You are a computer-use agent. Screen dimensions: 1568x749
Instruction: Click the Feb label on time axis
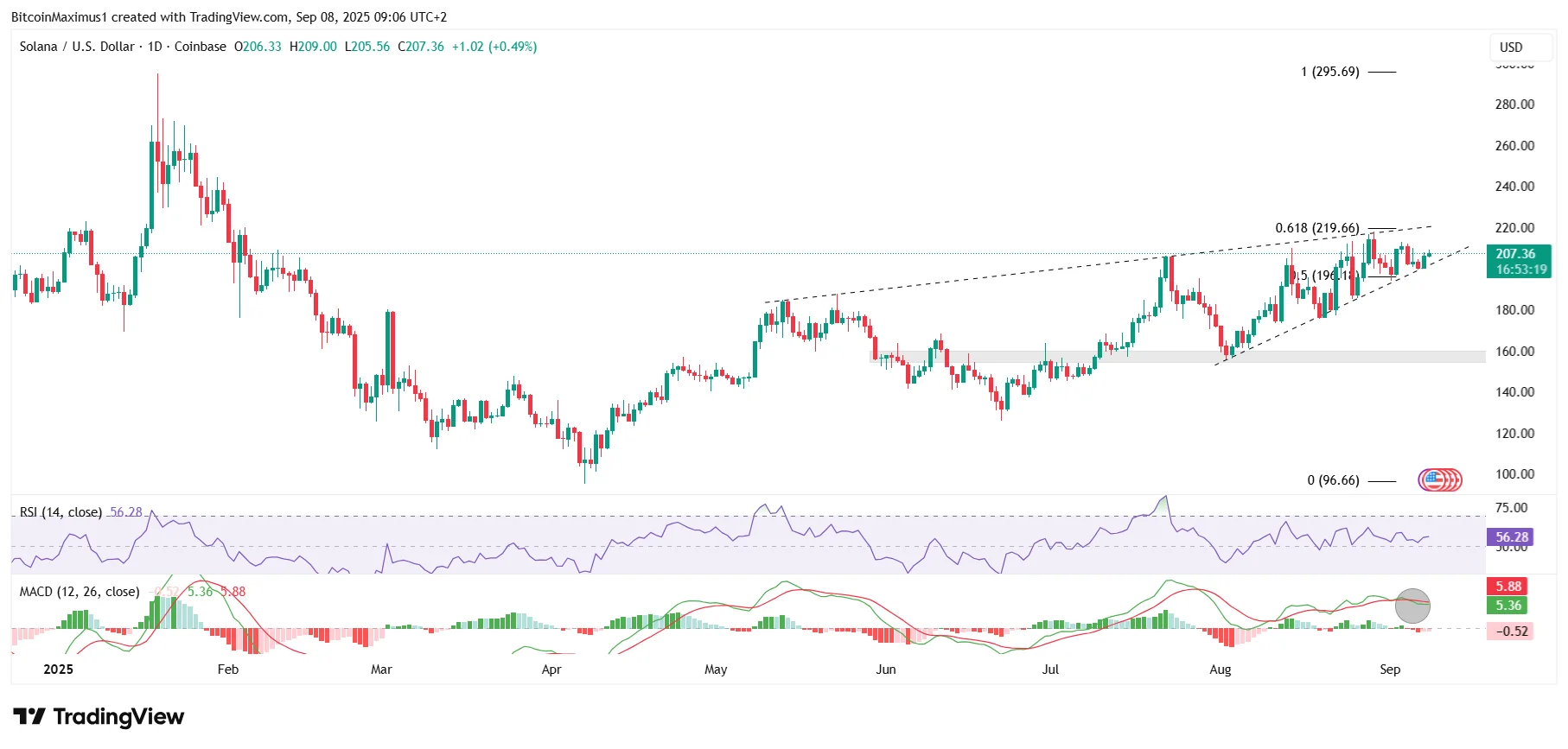pos(227,670)
